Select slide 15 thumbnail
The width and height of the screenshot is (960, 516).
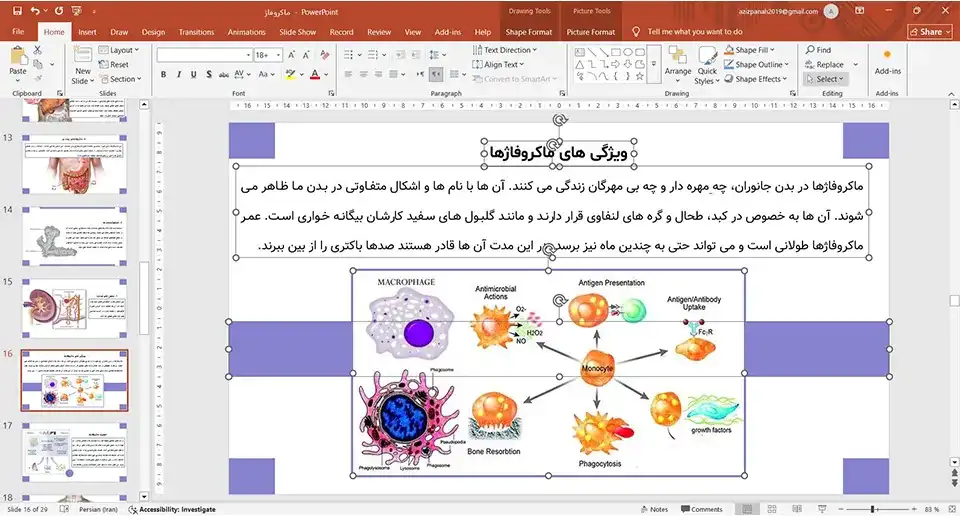(x=75, y=307)
